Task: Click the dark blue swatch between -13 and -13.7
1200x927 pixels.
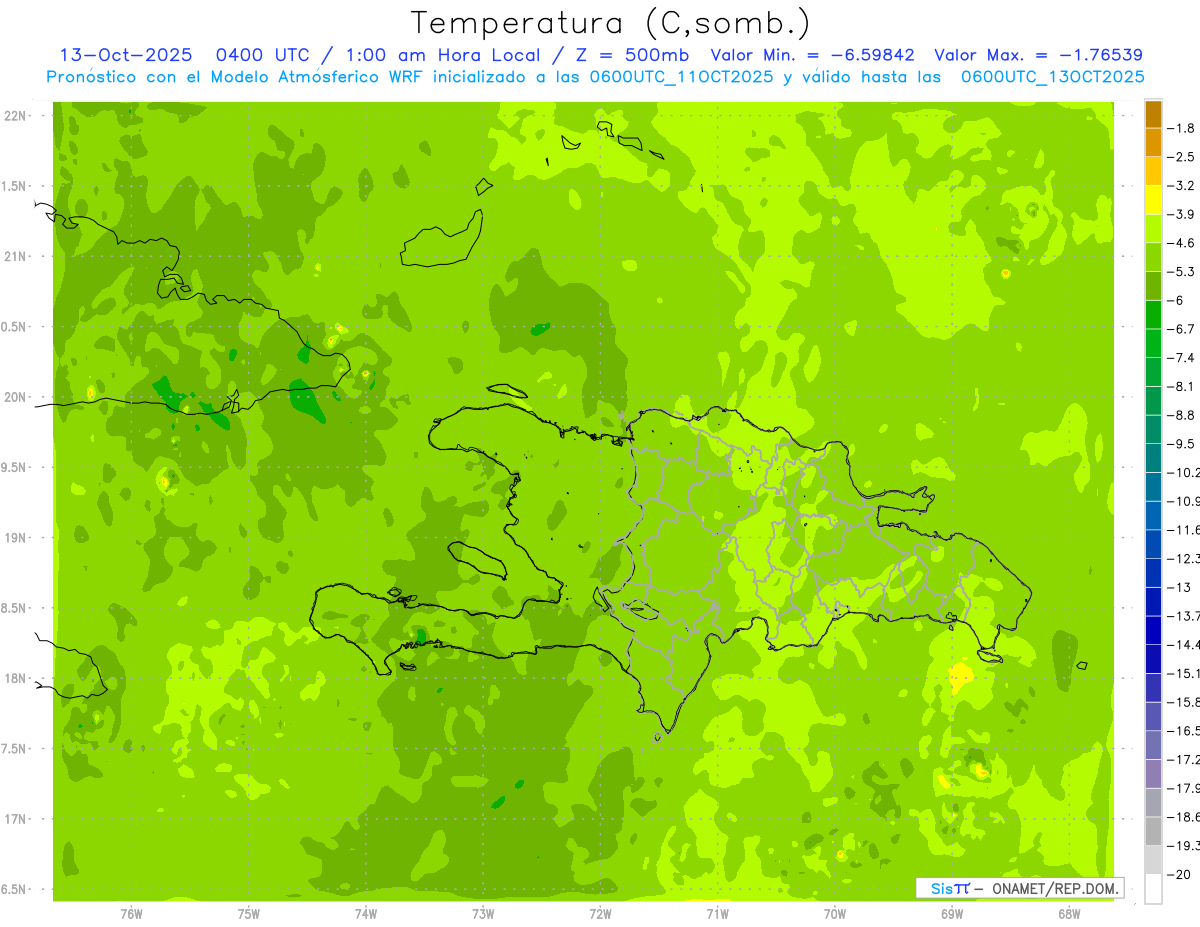Action: (x=1153, y=601)
